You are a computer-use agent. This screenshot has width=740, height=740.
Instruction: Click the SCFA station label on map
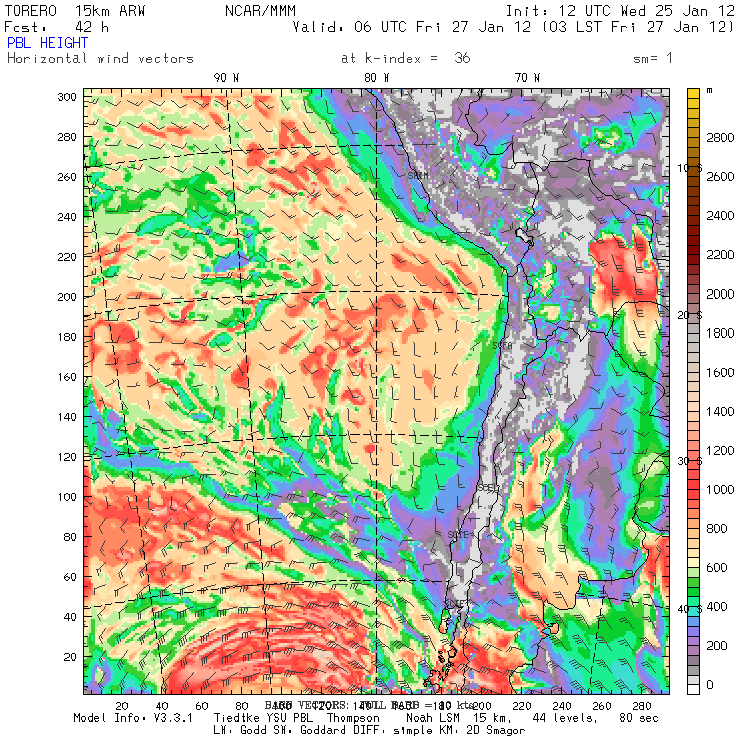(x=502, y=345)
